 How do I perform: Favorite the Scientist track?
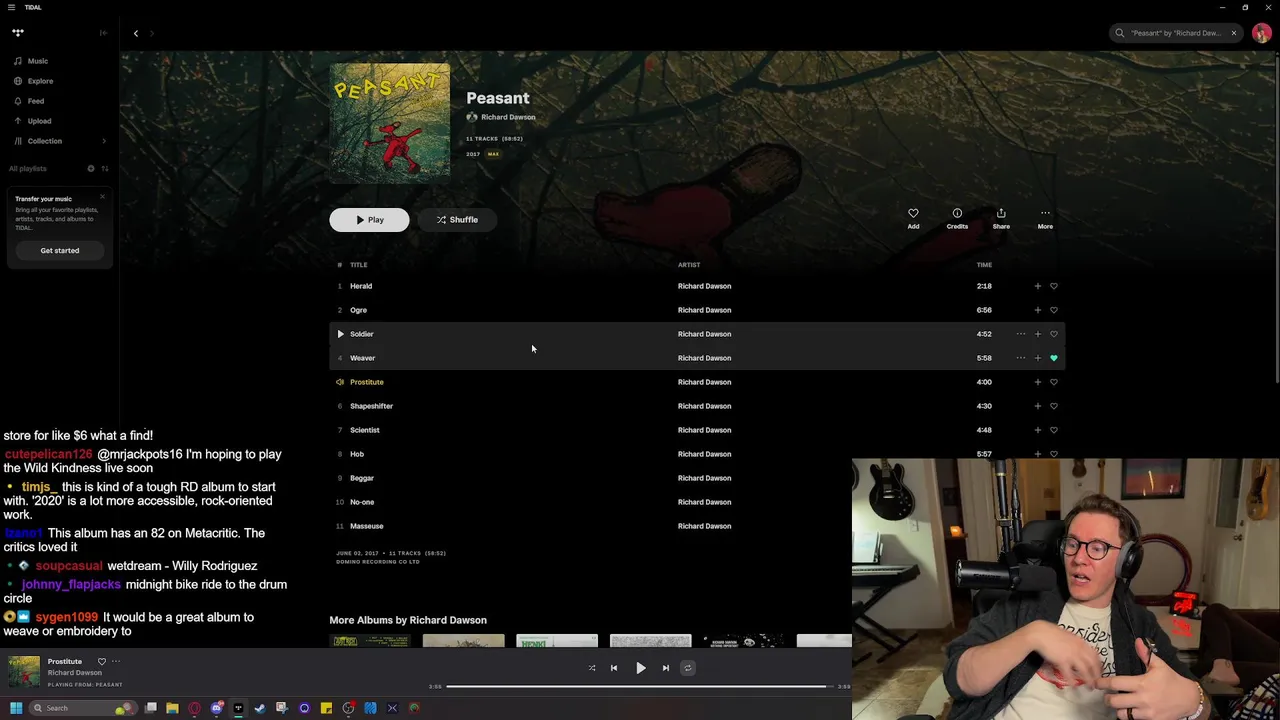click(1054, 430)
